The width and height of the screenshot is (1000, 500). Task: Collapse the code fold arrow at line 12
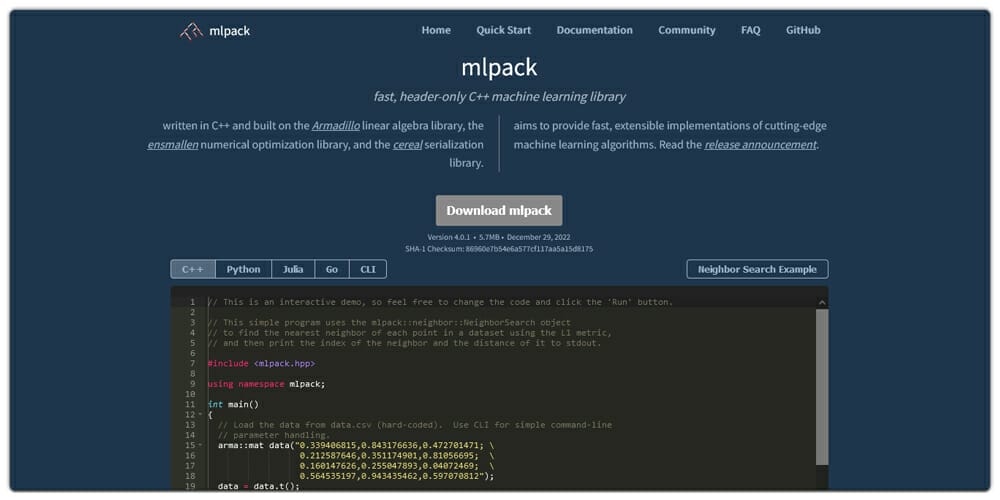click(x=200, y=415)
